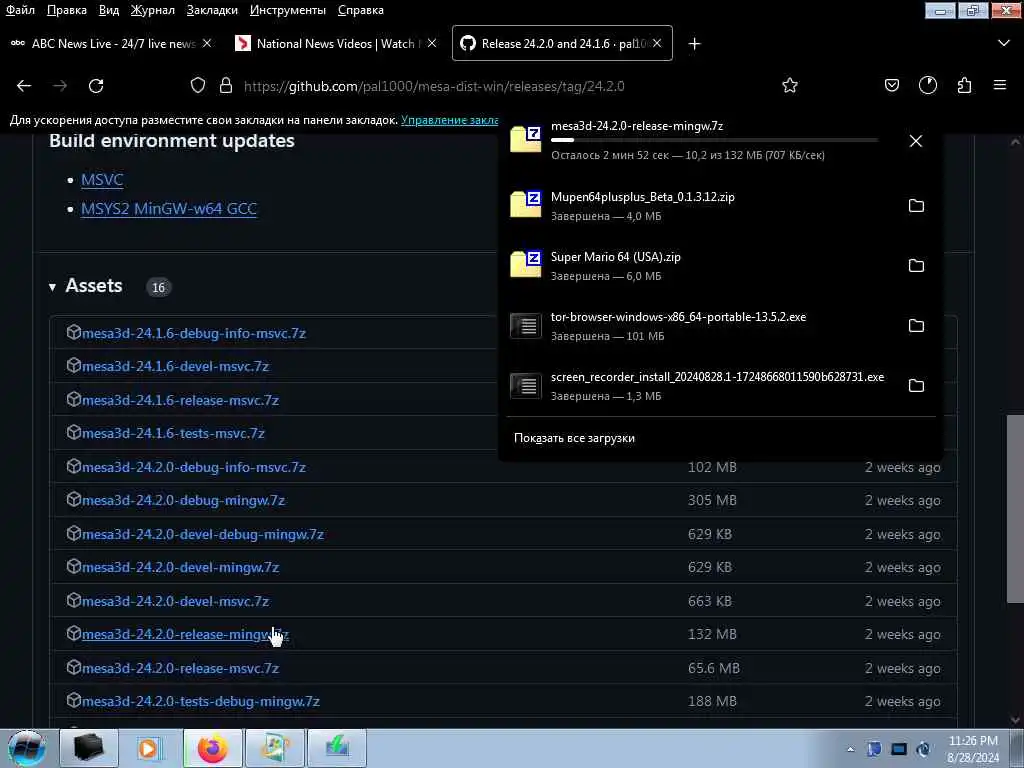Expand the list all tabs chevron

click(1004, 44)
